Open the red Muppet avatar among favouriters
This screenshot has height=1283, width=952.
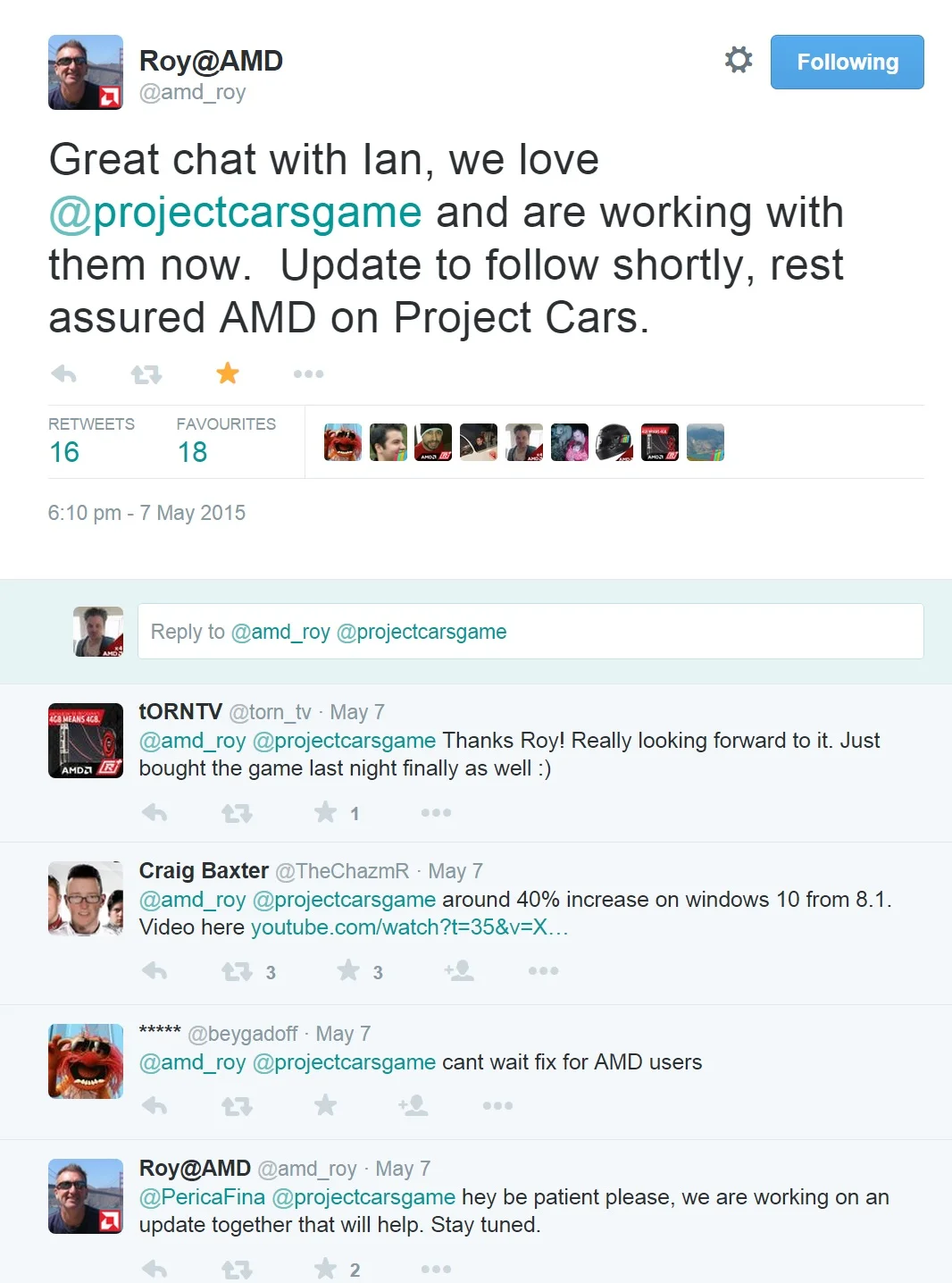[x=343, y=442]
